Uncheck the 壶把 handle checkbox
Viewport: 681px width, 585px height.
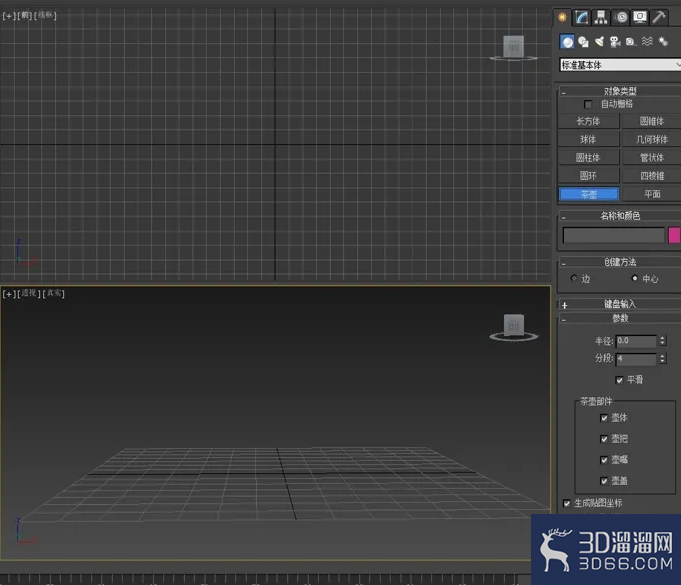(x=604, y=439)
